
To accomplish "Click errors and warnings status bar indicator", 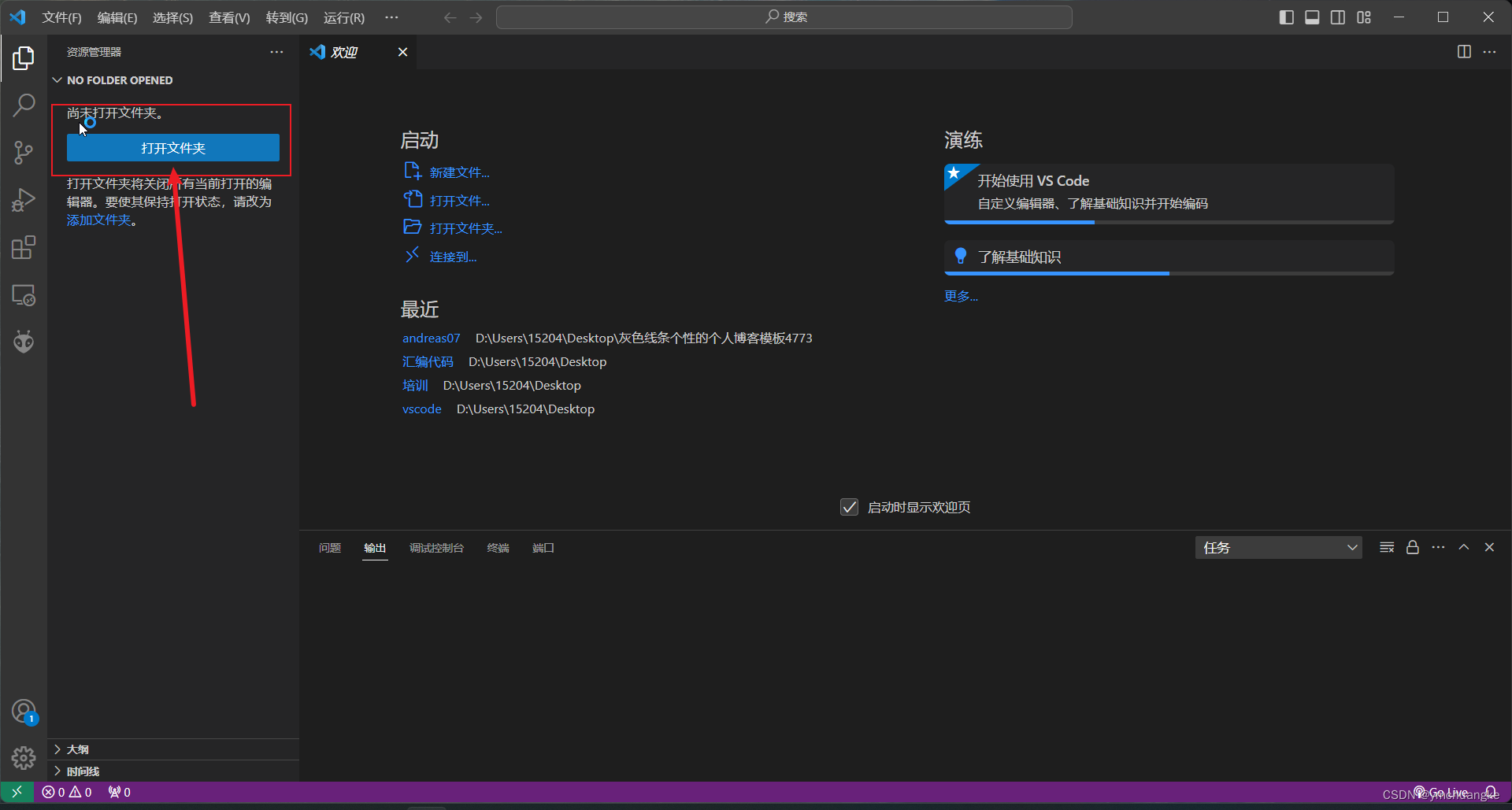I will pyautogui.click(x=67, y=792).
